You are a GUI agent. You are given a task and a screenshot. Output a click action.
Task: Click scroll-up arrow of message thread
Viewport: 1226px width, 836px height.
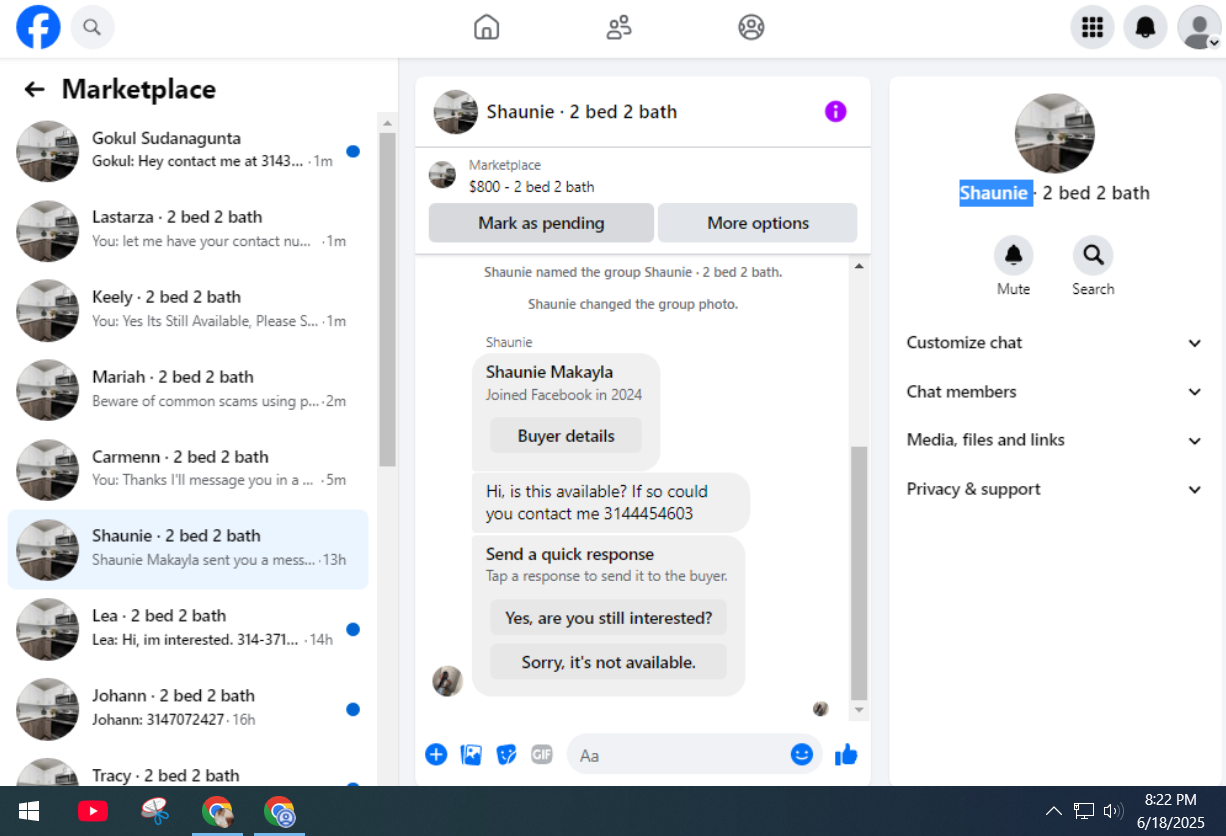(x=859, y=265)
